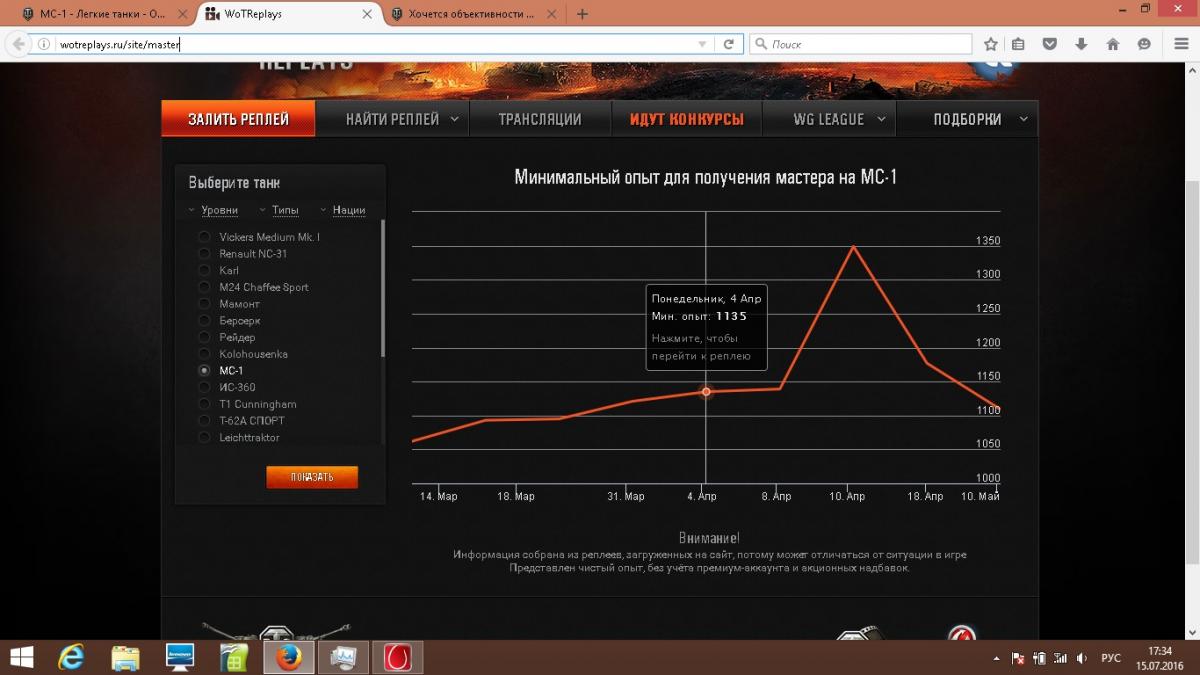
Task: Choose the Karl tank radio button
Action: point(204,270)
